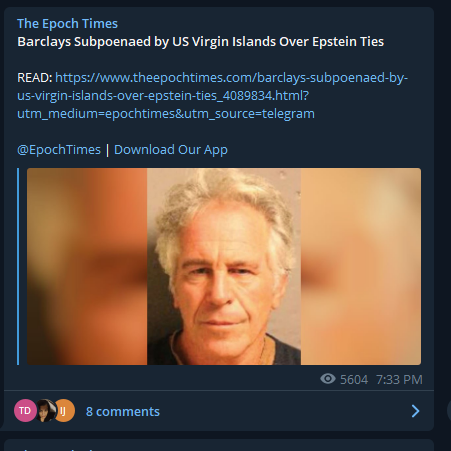Click the pink TD commenter avatar
Screen dimensions: 451x451
[25, 411]
